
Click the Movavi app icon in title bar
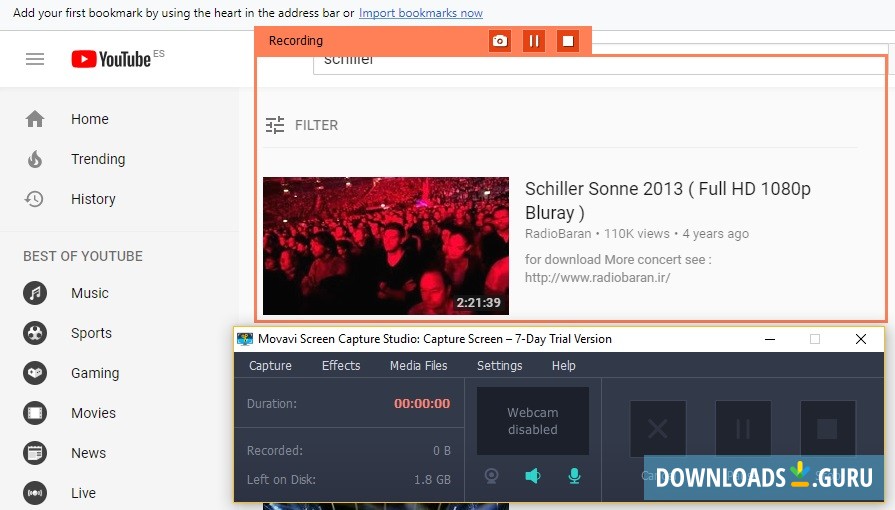(x=245, y=339)
